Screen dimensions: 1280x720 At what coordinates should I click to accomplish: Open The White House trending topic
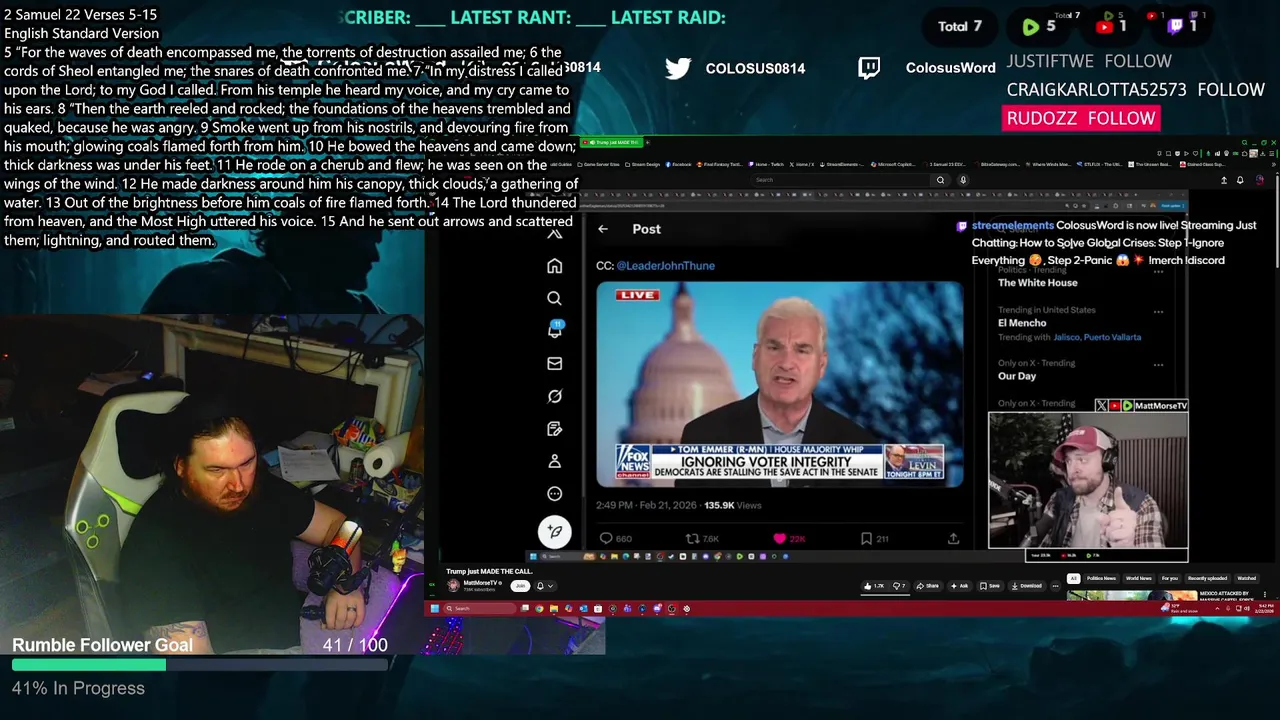pos(1037,283)
